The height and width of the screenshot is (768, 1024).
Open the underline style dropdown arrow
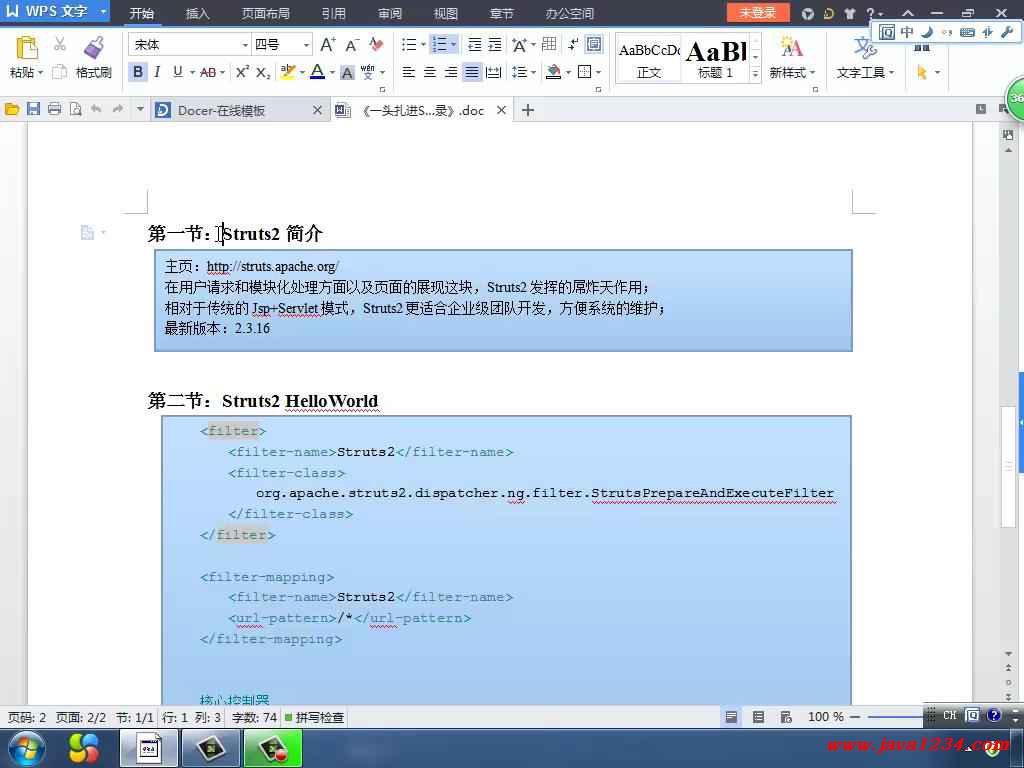point(192,72)
